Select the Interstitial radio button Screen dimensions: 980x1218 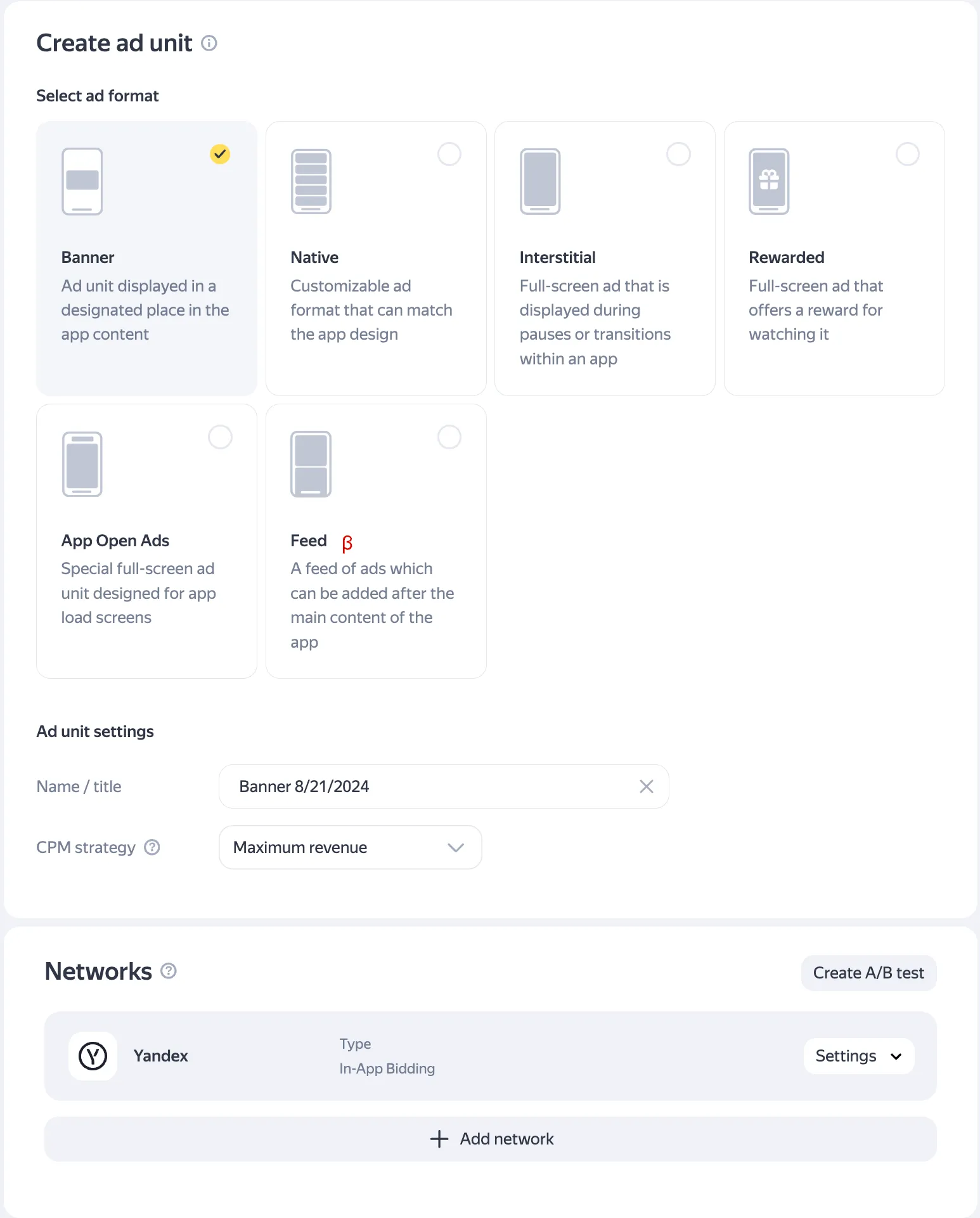point(678,154)
